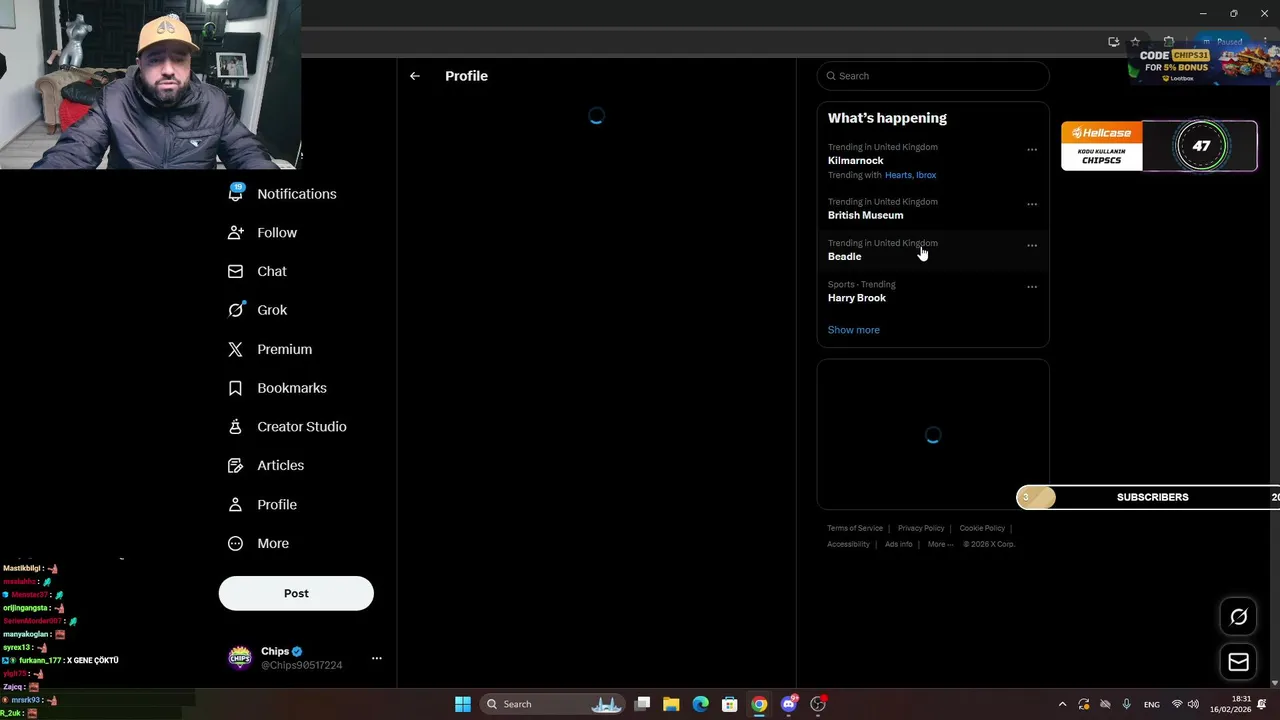This screenshot has height=720, width=1280.
Task: Open File Explorer from taskbar
Action: pyautogui.click(x=671, y=704)
